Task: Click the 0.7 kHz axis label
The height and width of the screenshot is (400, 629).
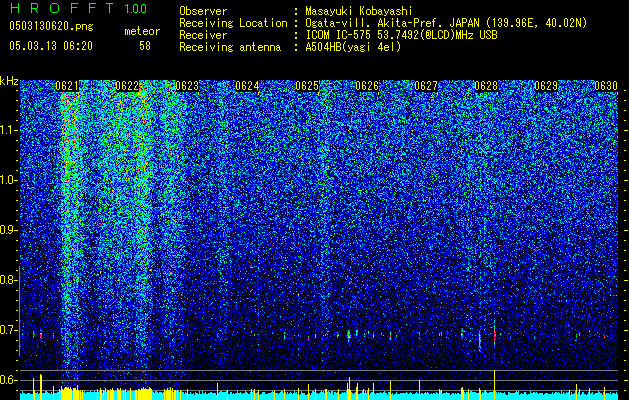Action: tap(7, 330)
